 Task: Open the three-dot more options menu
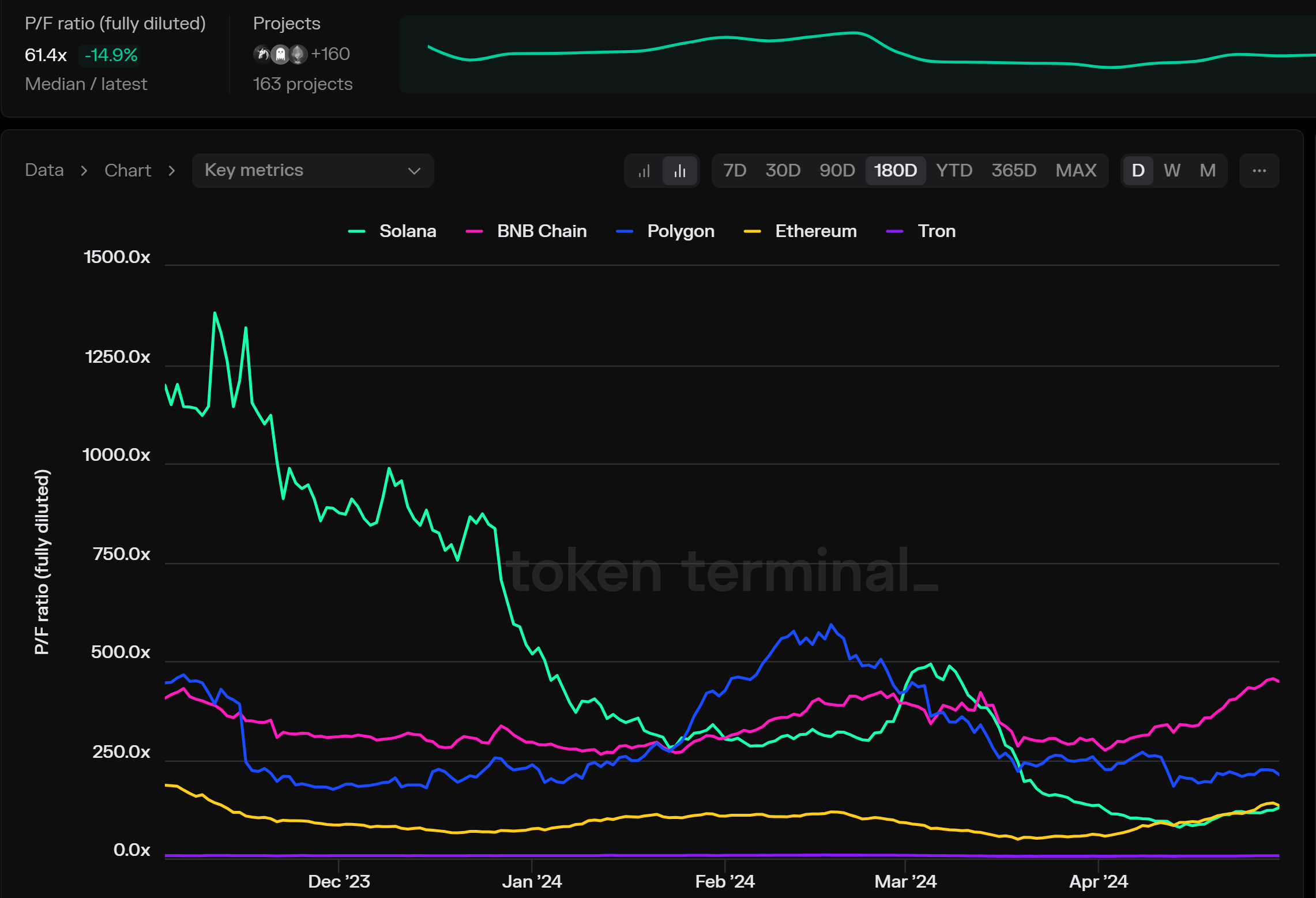(1259, 171)
